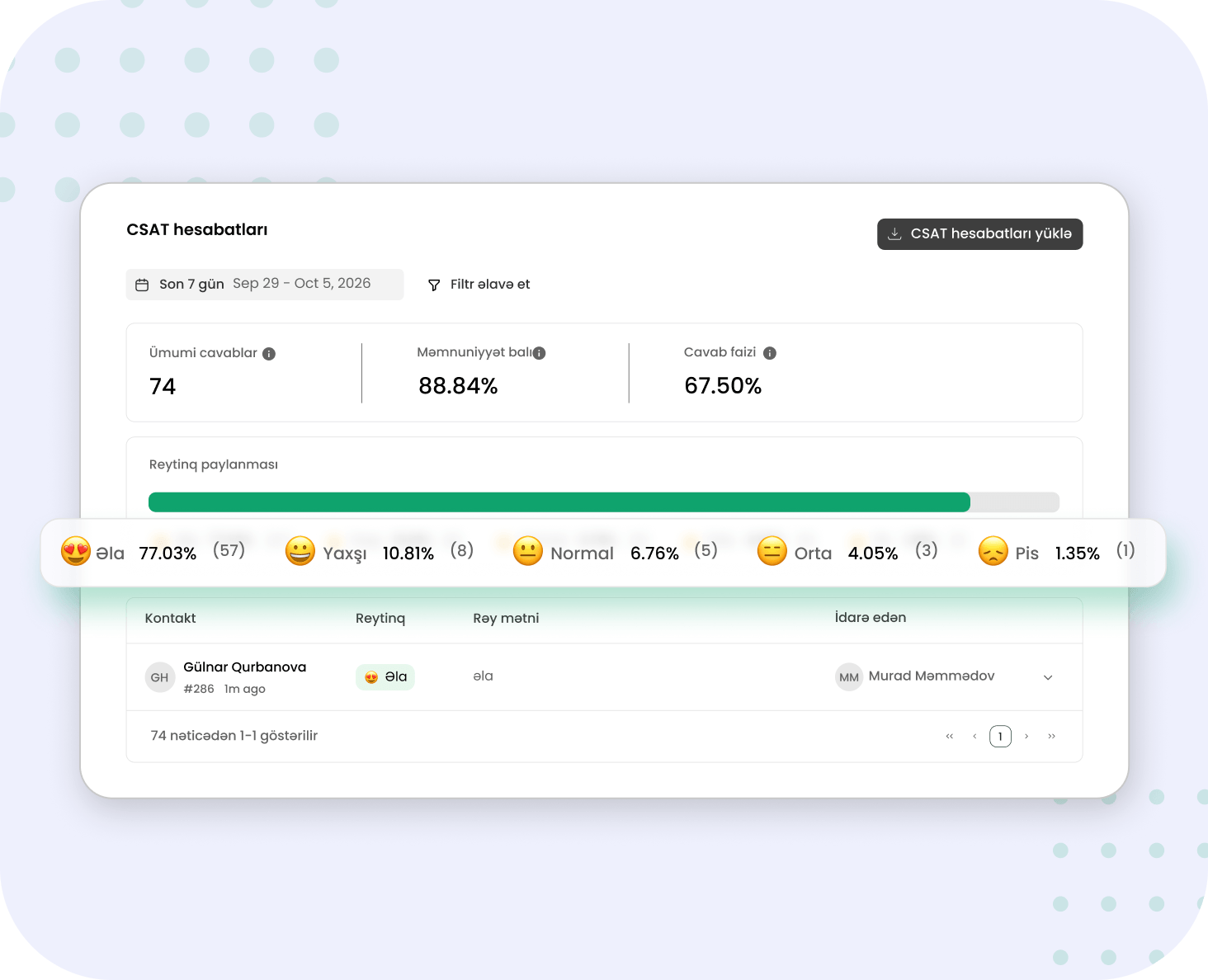The image size is (1208, 980).
Task: Go to the next page arrow
Action: click(x=1026, y=737)
